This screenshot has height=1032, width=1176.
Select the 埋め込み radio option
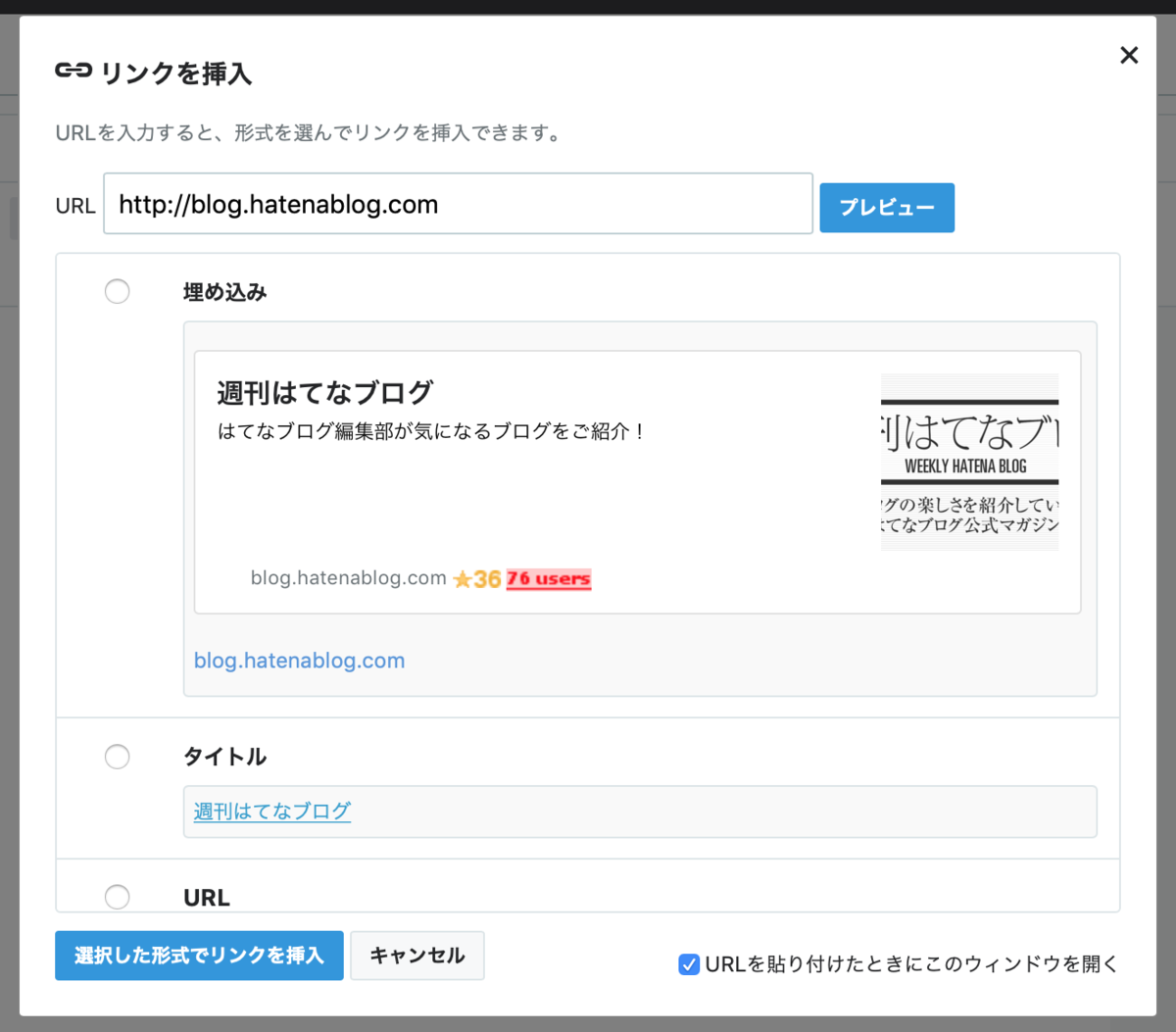tap(118, 291)
